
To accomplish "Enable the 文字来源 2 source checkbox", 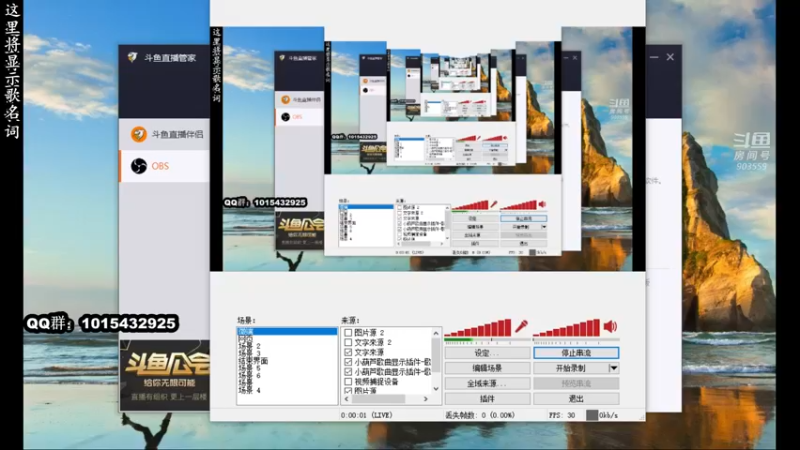I will tap(348, 342).
